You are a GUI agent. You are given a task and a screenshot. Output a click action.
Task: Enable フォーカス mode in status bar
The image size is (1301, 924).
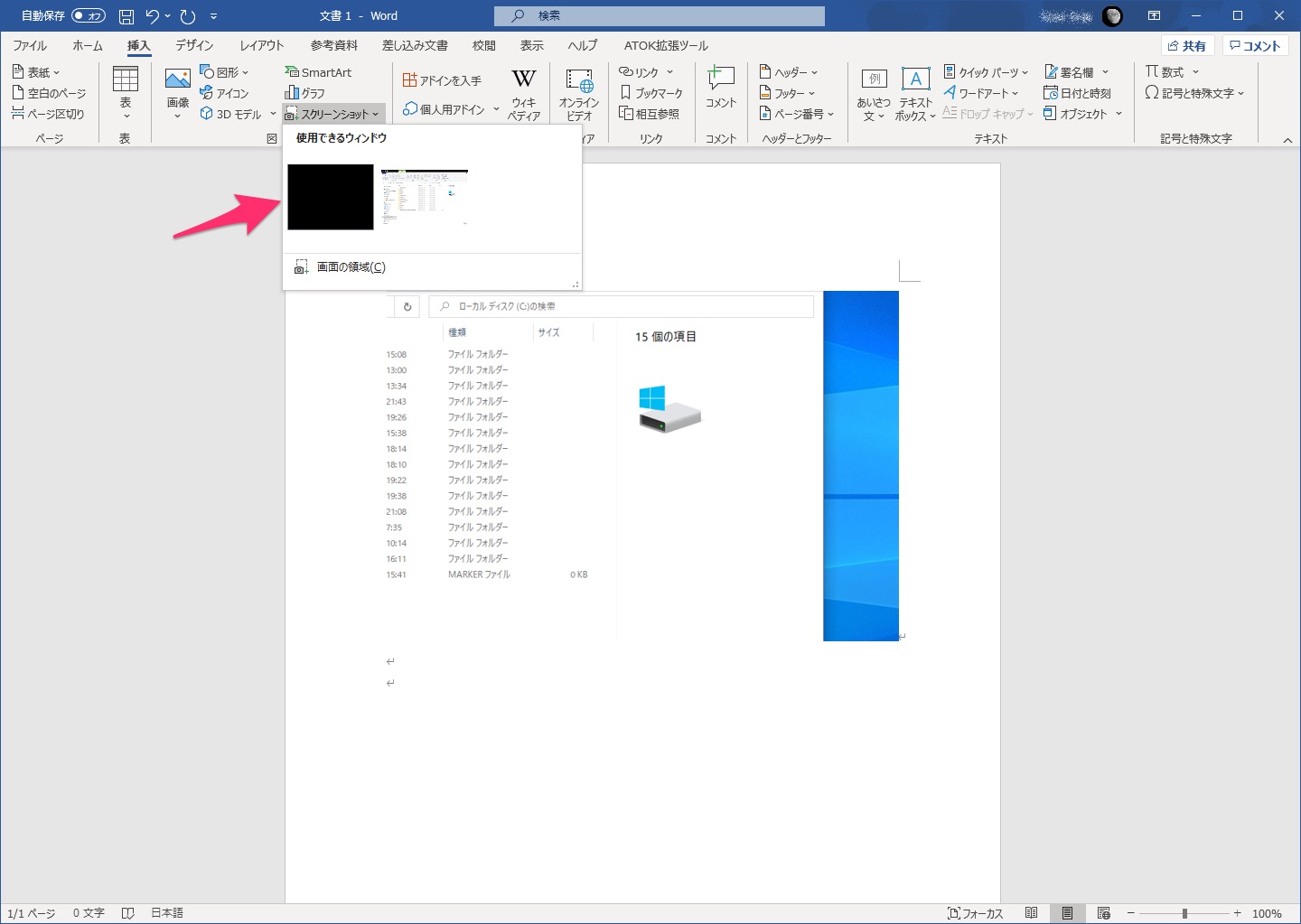(975, 913)
